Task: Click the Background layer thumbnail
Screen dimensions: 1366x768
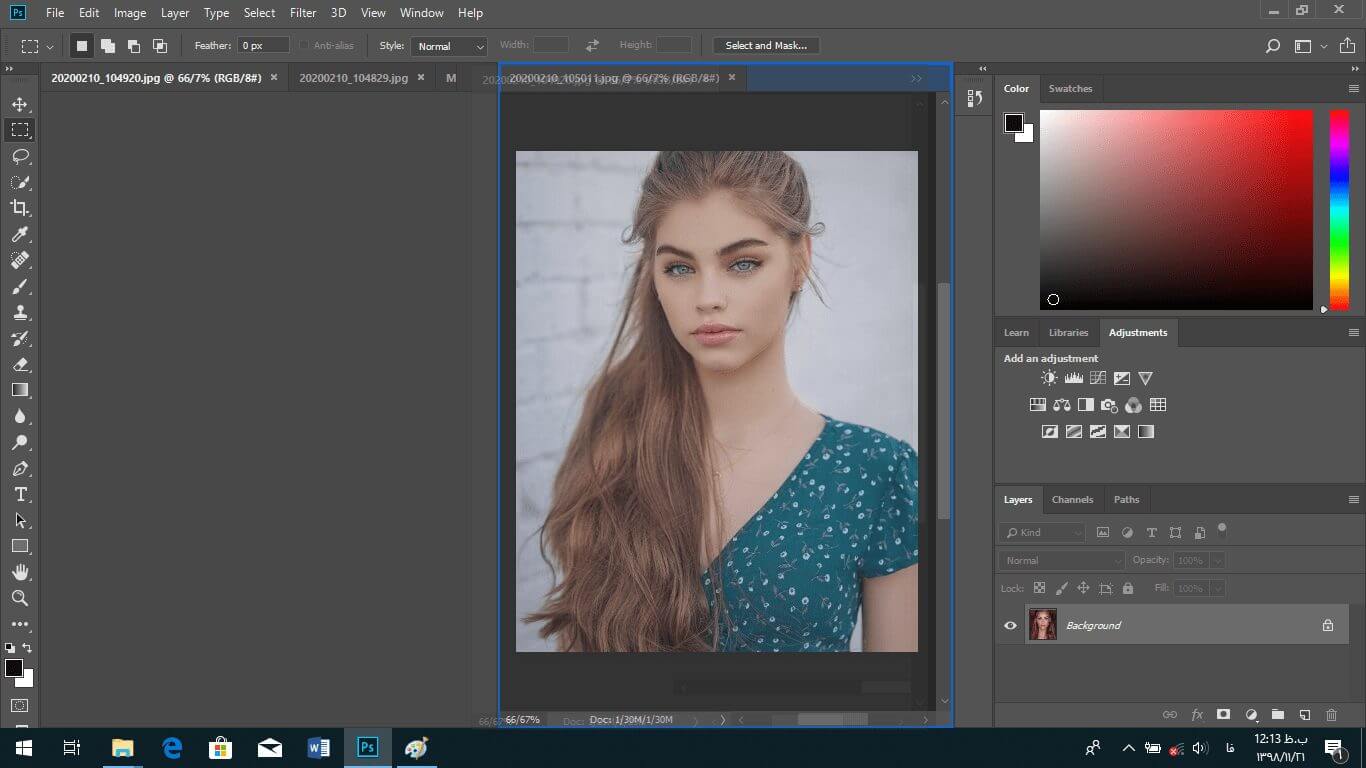Action: tap(1043, 625)
